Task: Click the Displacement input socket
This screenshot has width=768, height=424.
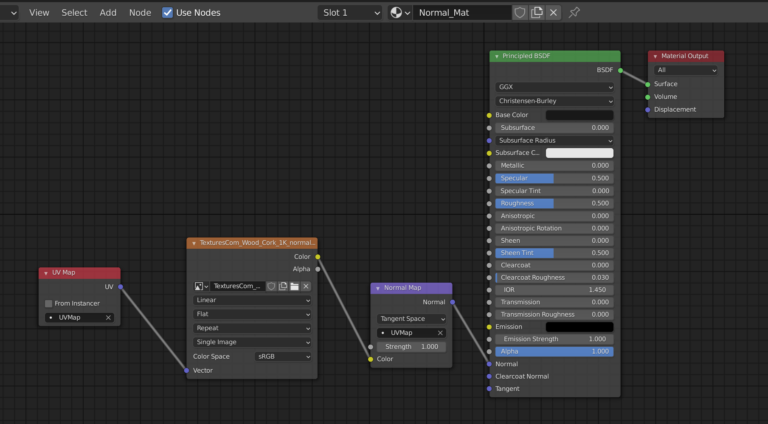Action: tap(648, 110)
